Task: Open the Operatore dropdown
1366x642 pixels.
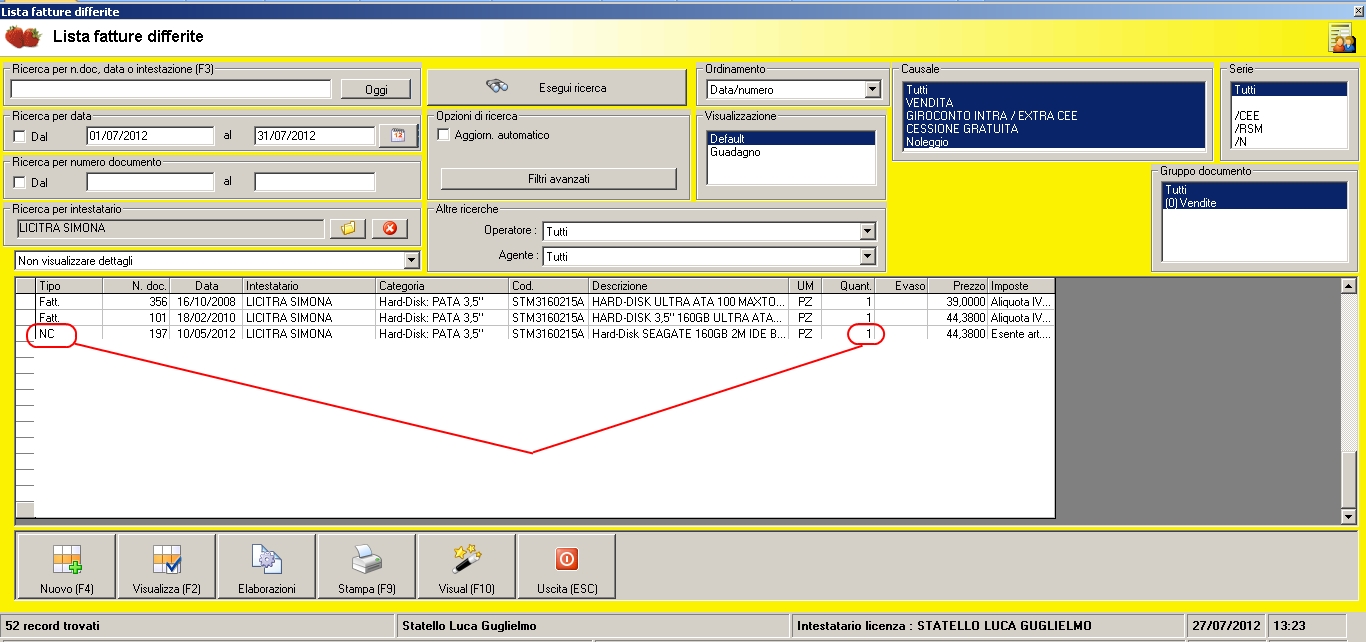Action: tap(867, 231)
